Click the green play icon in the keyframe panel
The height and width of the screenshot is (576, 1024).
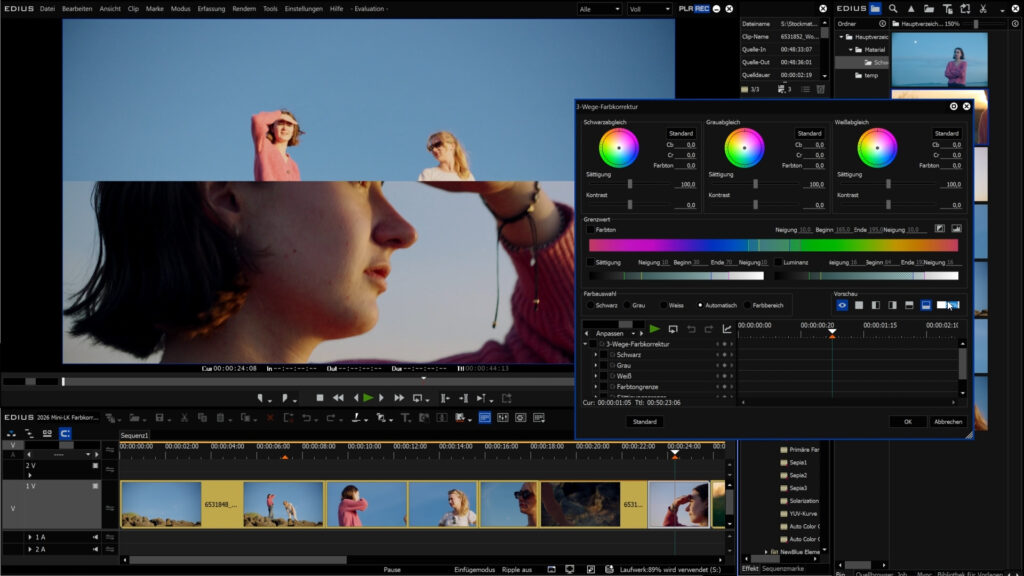[655, 328]
